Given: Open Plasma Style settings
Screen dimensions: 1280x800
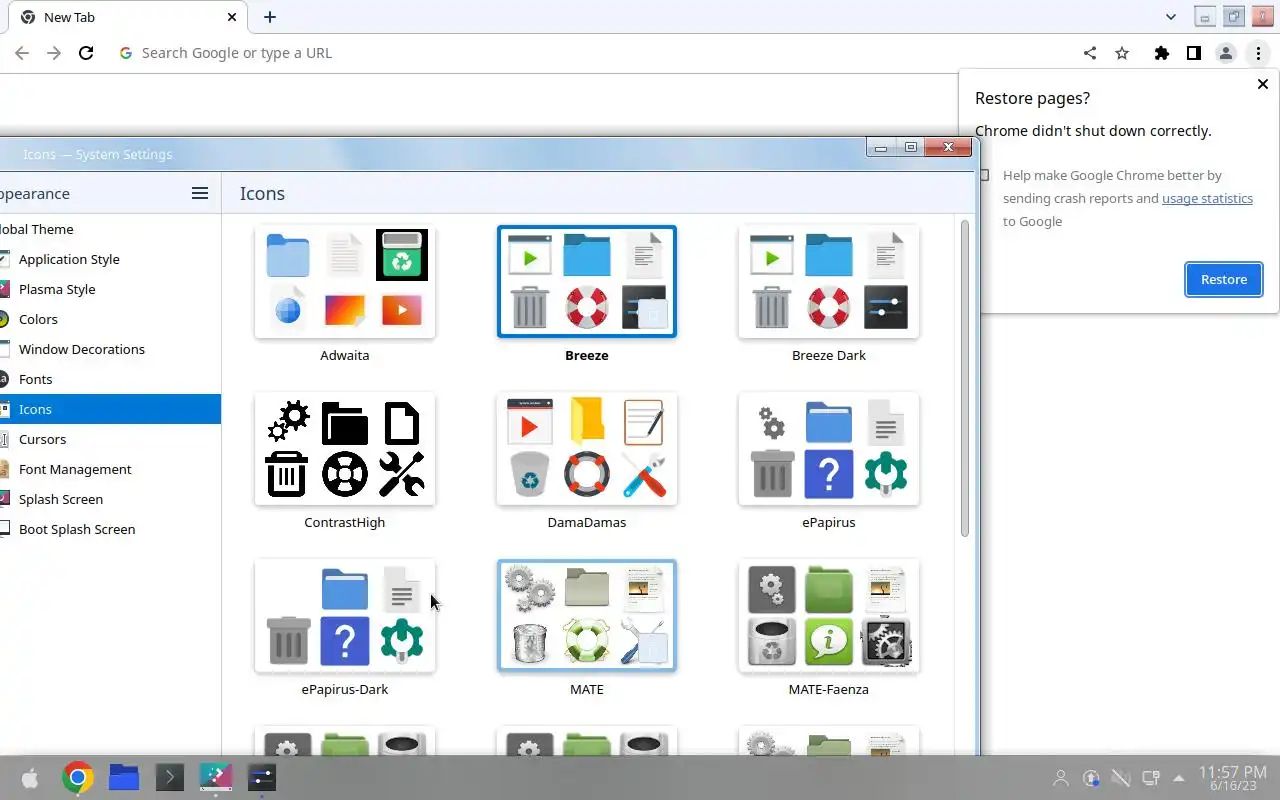Looking at the screenshot, I should pyautogui.click(x=110, y=289).
